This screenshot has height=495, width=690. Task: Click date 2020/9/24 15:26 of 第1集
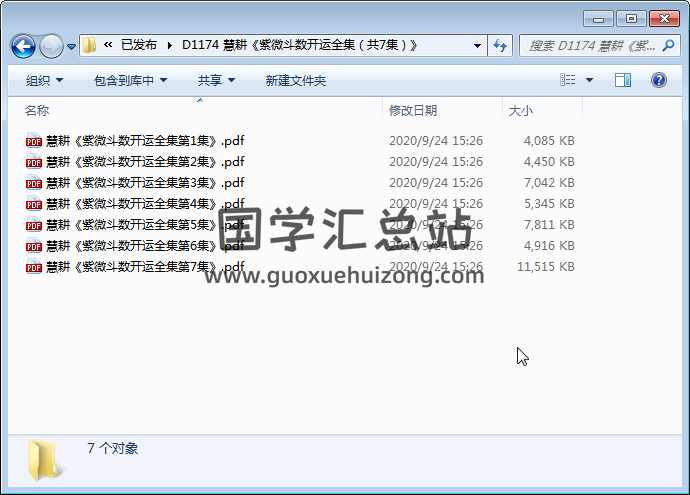click(x=436, y=140)
